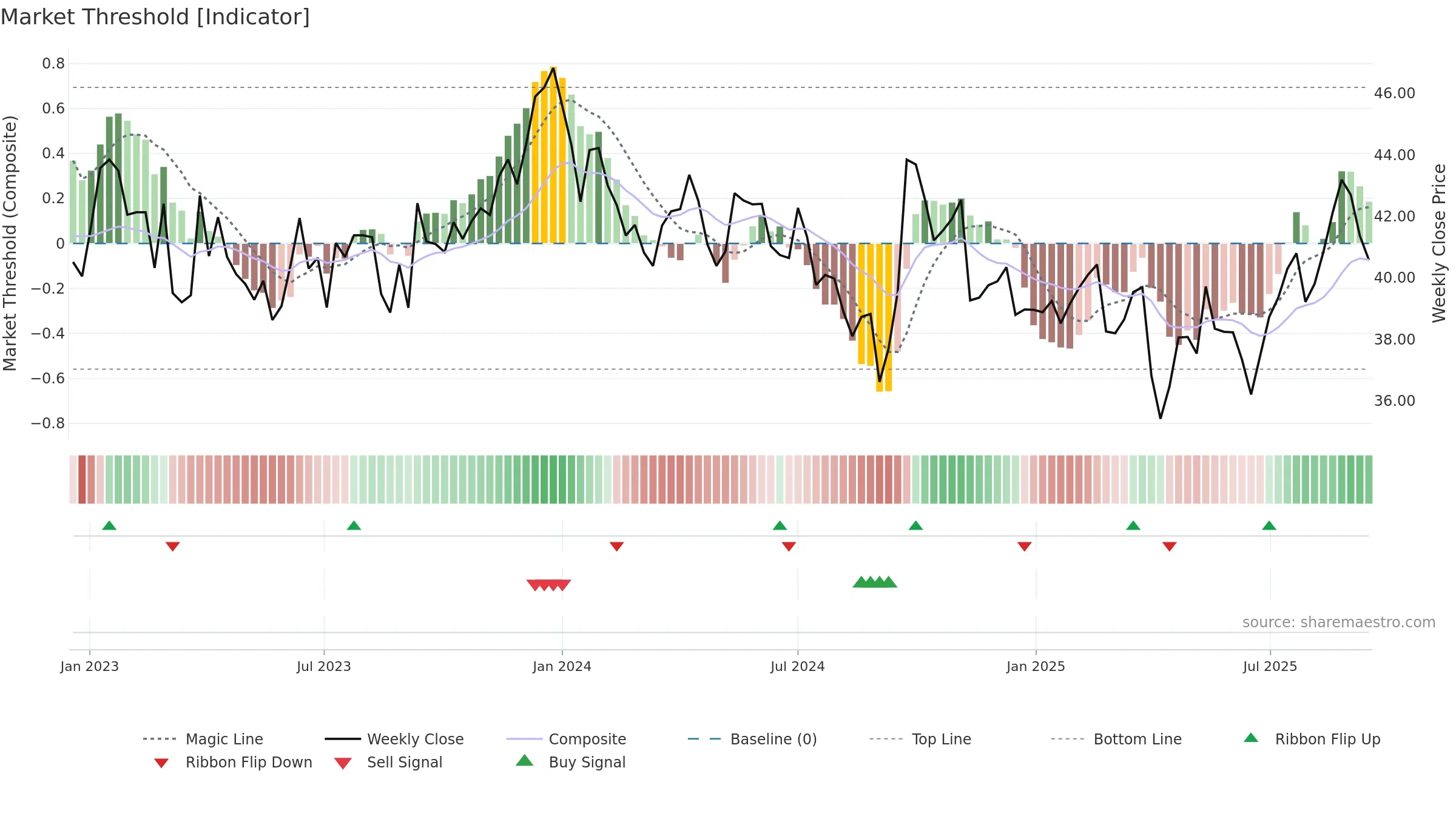Click the red flip-down triangle around Apr 2025
This screenshot has height=819, width=1456.
point(1169,547)
